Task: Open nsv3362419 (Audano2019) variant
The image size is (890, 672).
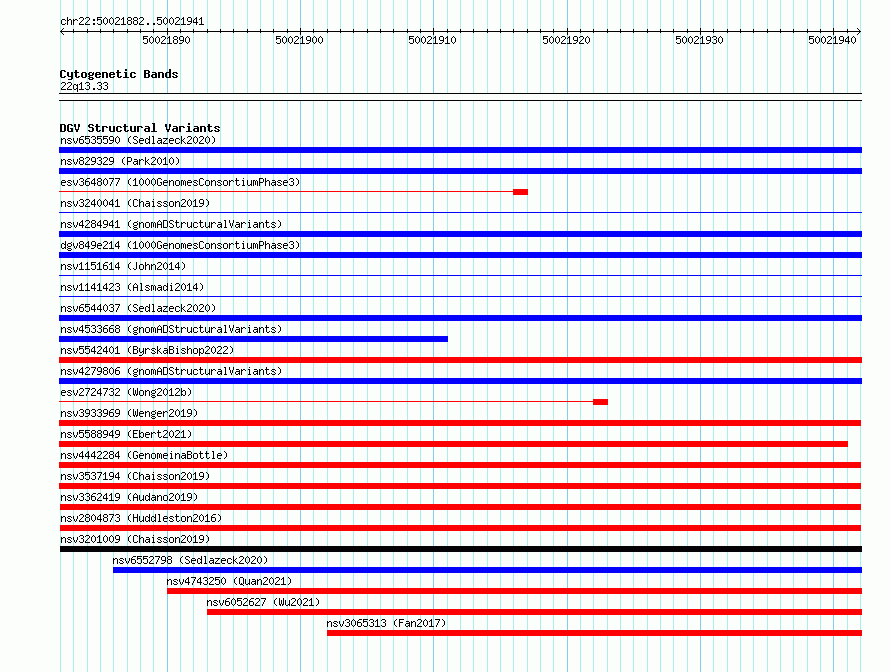Action: click(x=129, y=497)
